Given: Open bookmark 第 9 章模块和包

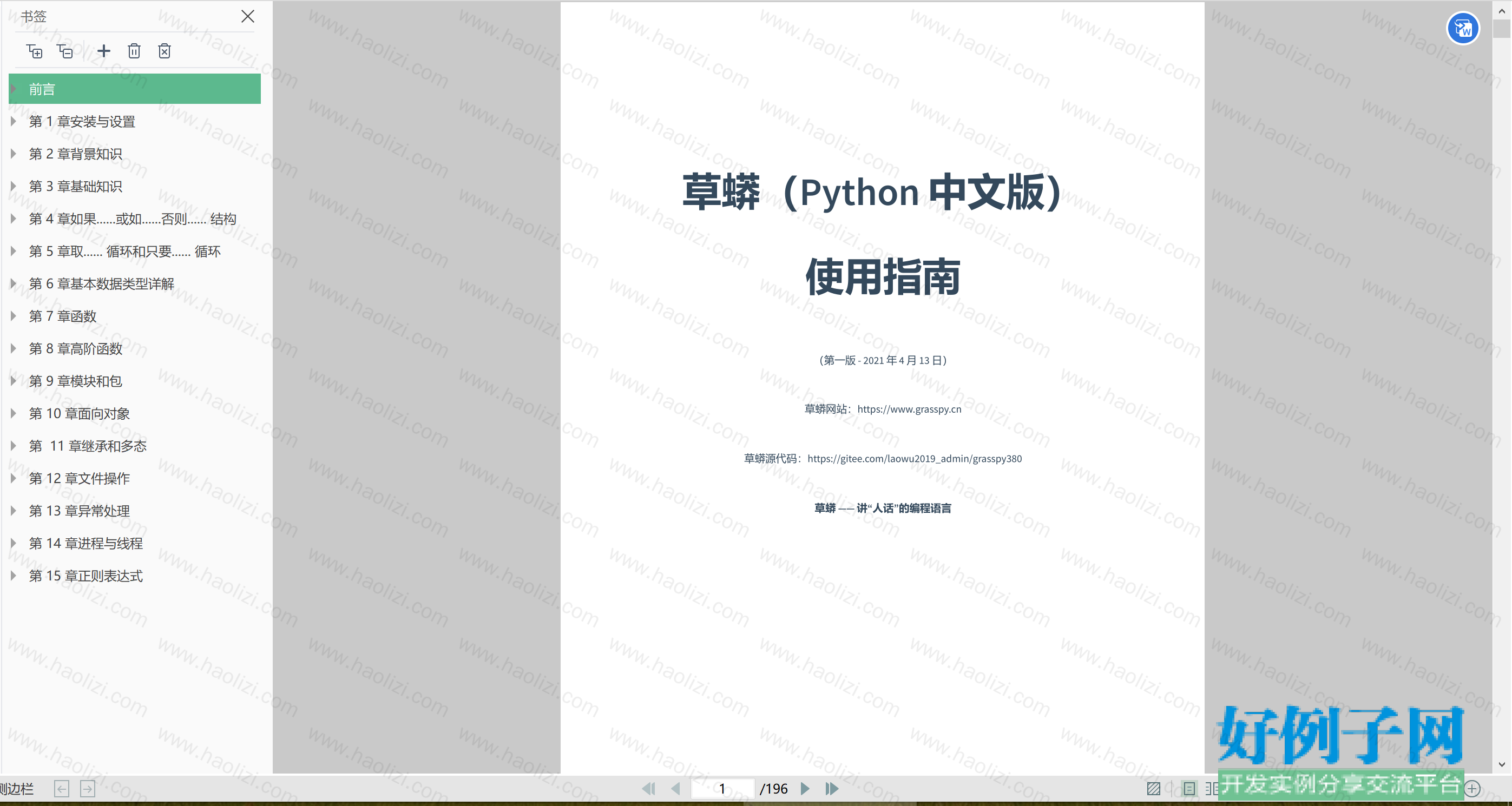Looking at the screenshot, I should pyautogui.click(x=76, y=381).
